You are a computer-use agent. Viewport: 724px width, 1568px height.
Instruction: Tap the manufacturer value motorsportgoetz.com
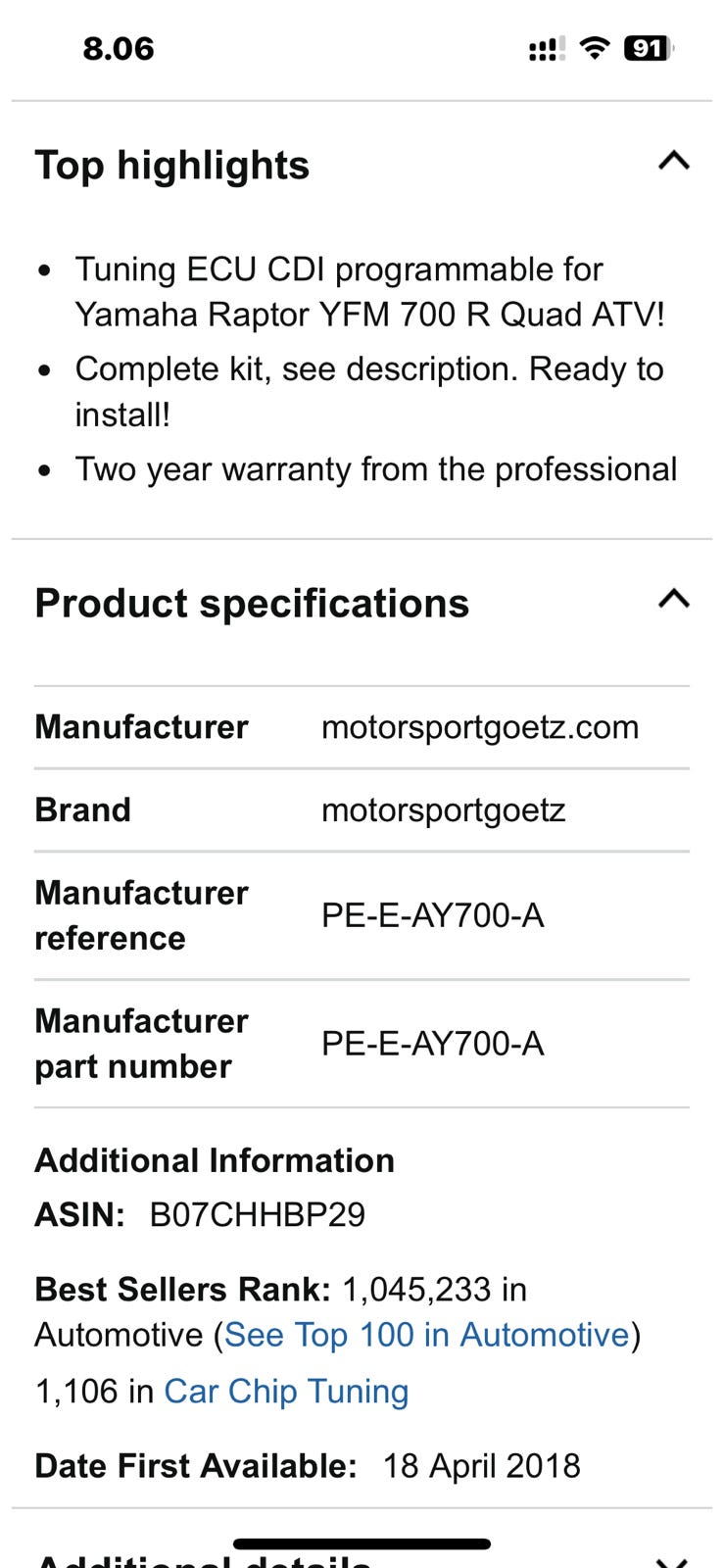[x=480, y=728]
